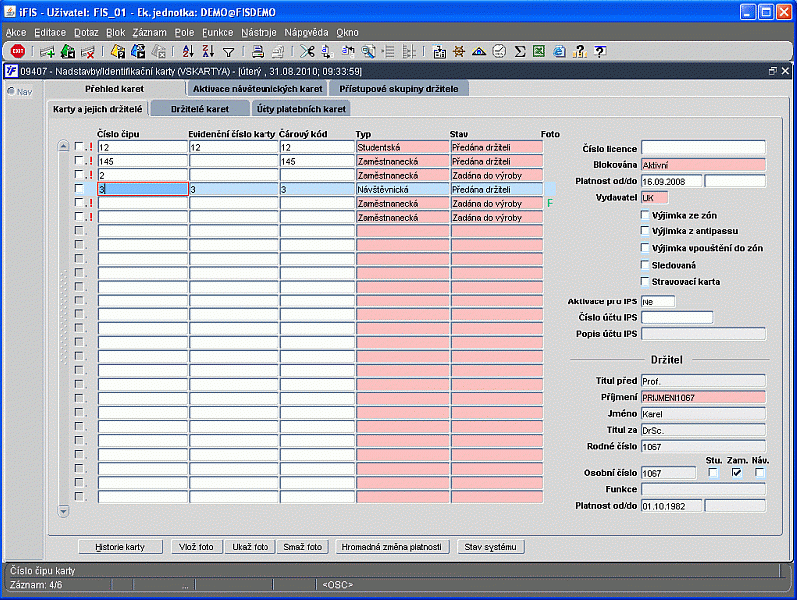Sort descending with the Z-A icon
Image resolution: width=797 pixels, height=600 pixels.
click(x=208, y=51)
